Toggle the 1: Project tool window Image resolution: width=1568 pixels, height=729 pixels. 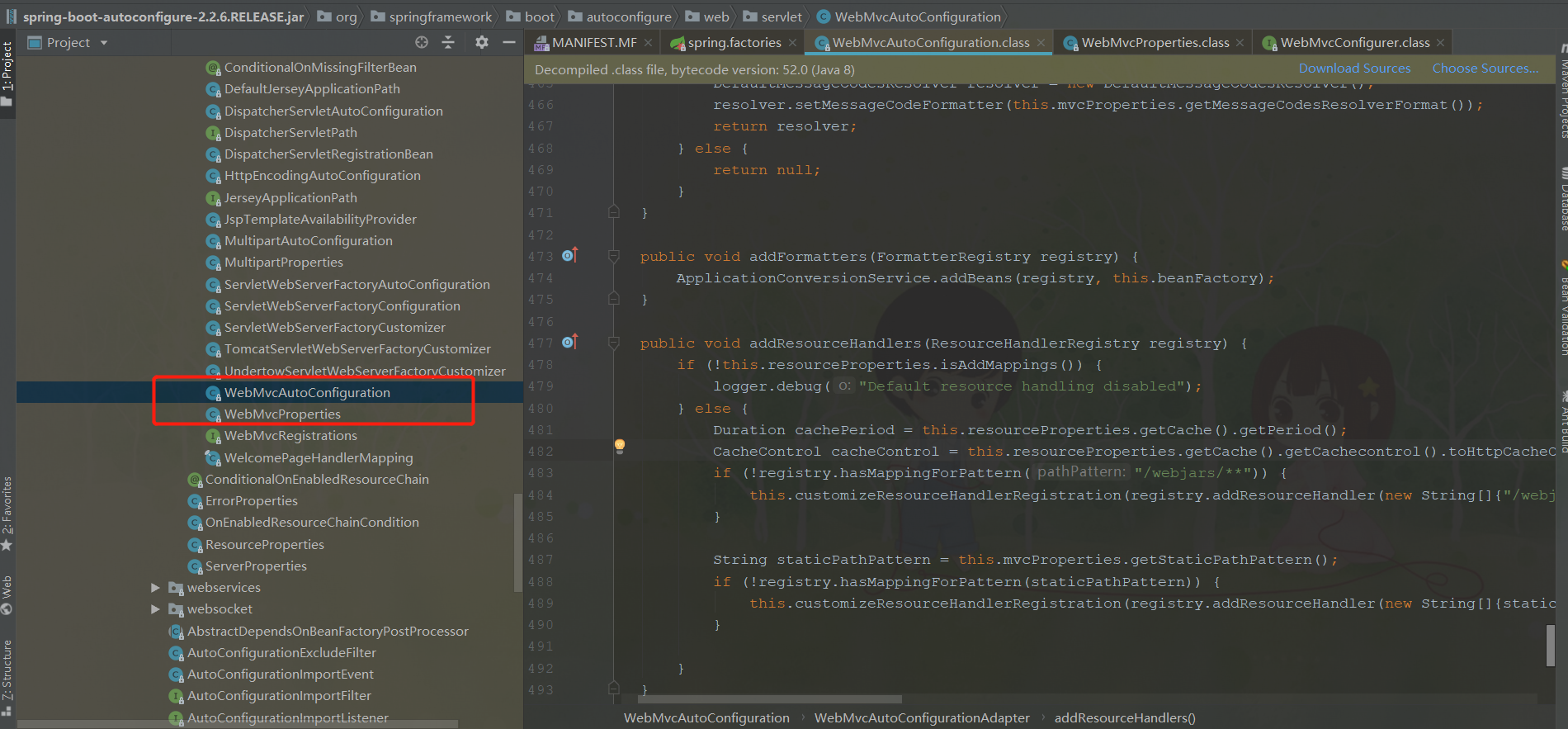tap(7, 74)
